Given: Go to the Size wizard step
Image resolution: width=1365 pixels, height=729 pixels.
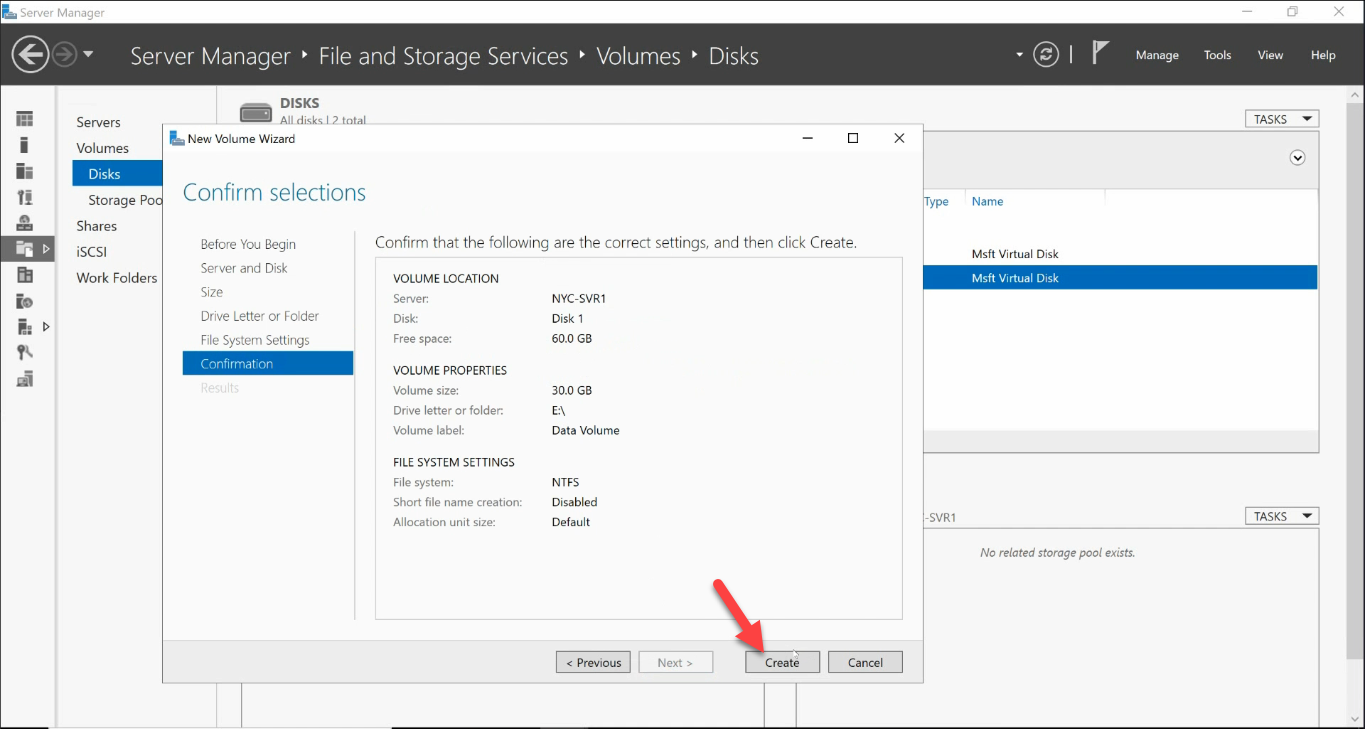Looking at the screenshot, I should 211,292.
